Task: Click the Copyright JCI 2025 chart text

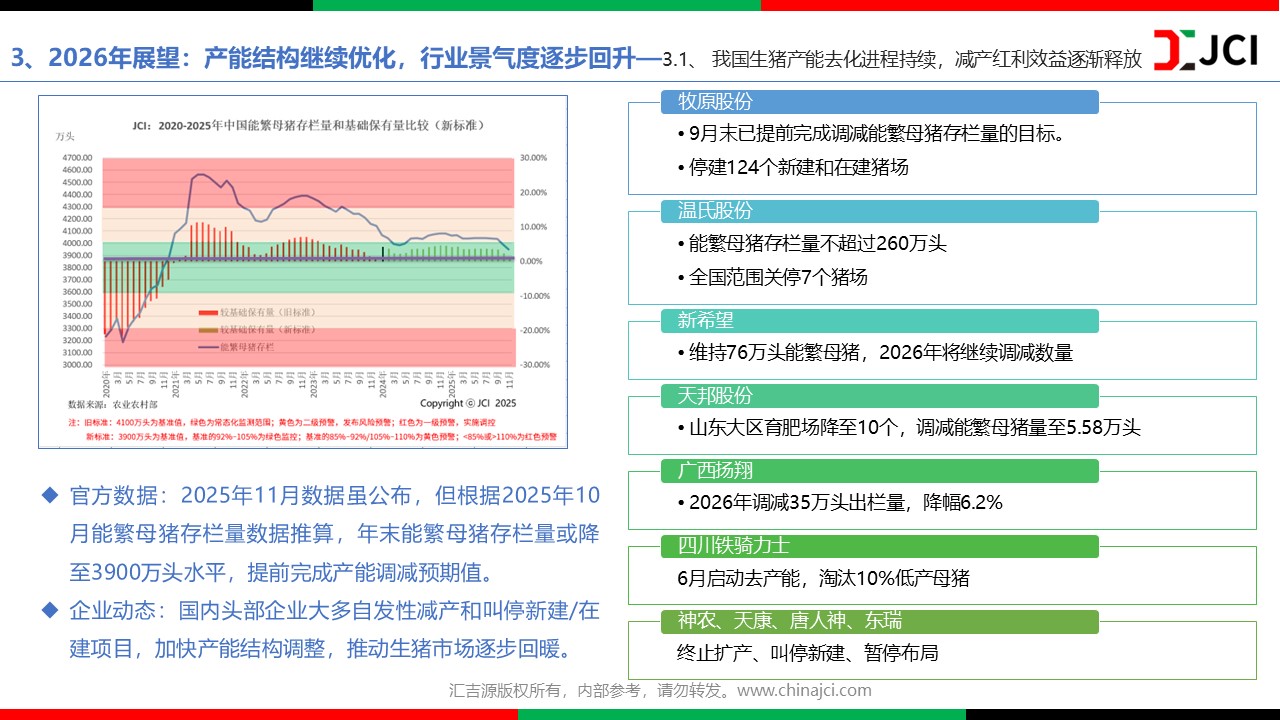Action: [x=468, y=404]
